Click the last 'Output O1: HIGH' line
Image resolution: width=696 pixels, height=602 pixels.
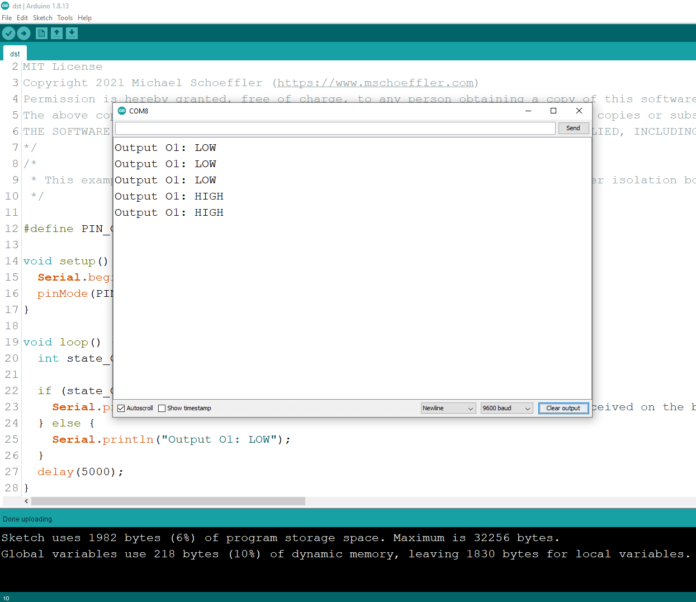click(x=169, y=213)
